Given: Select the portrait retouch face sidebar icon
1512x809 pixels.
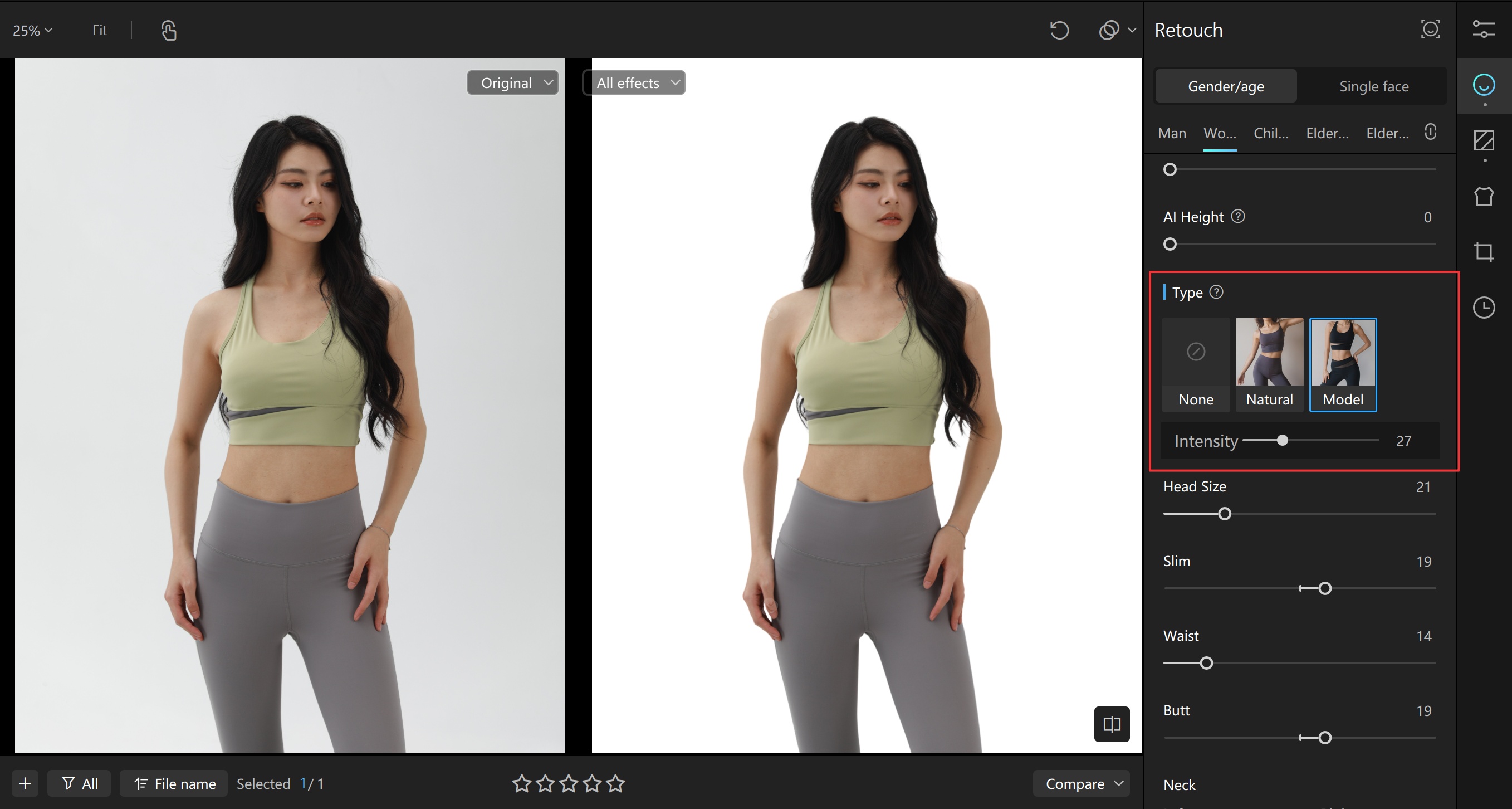Looking at the screenshot, I should [x=1483, y=86].
